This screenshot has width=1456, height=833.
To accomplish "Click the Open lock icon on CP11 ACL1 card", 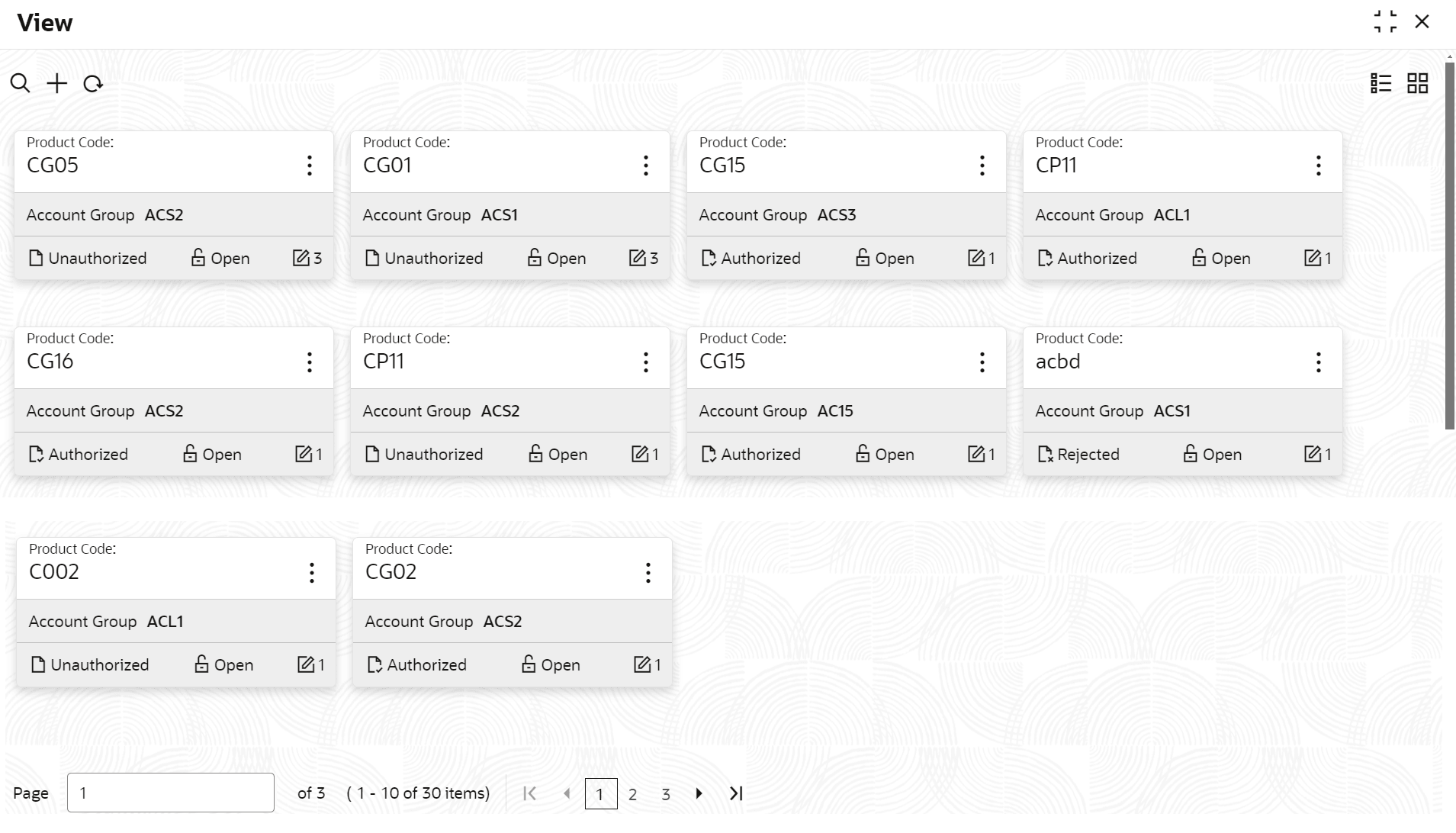I will [x=1199, y=258].
